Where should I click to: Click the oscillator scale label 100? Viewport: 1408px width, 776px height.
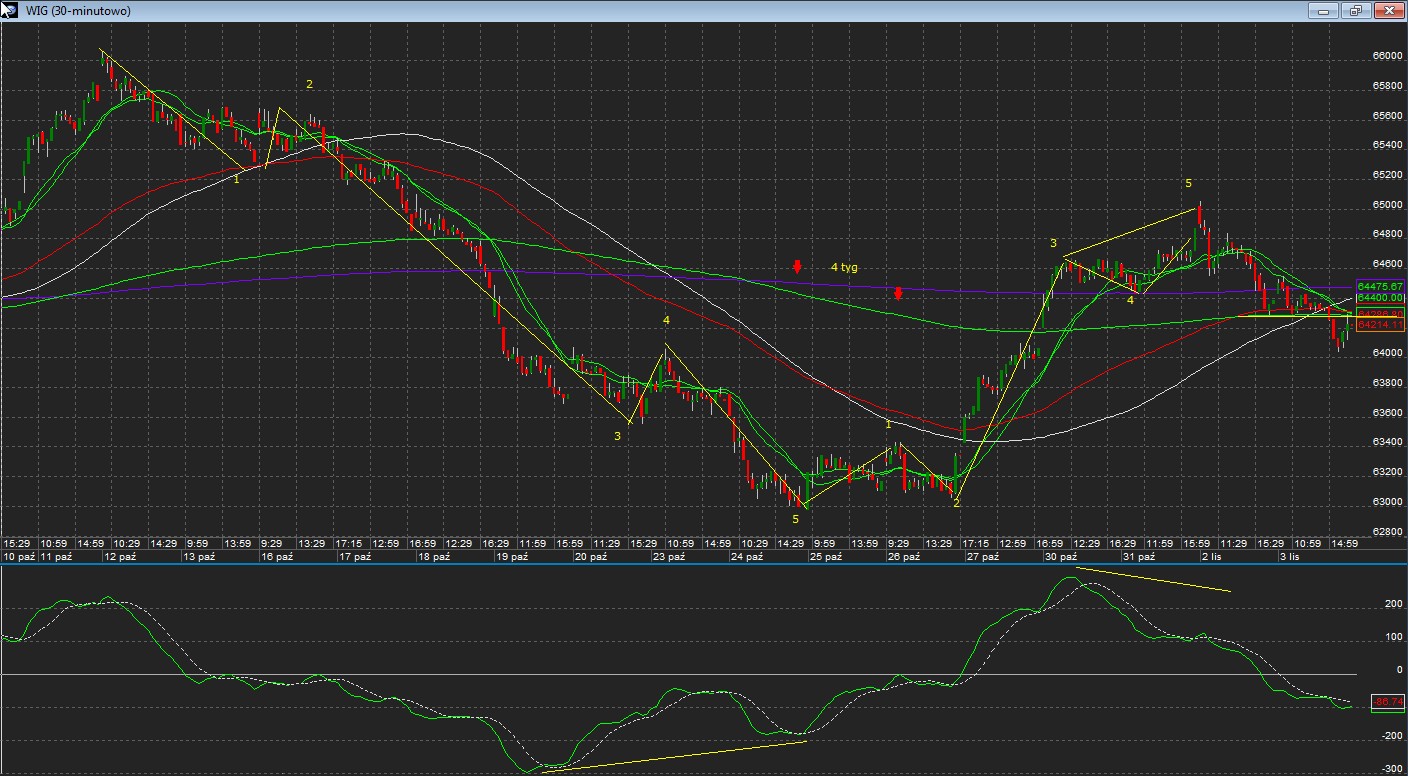point(1392,637)
